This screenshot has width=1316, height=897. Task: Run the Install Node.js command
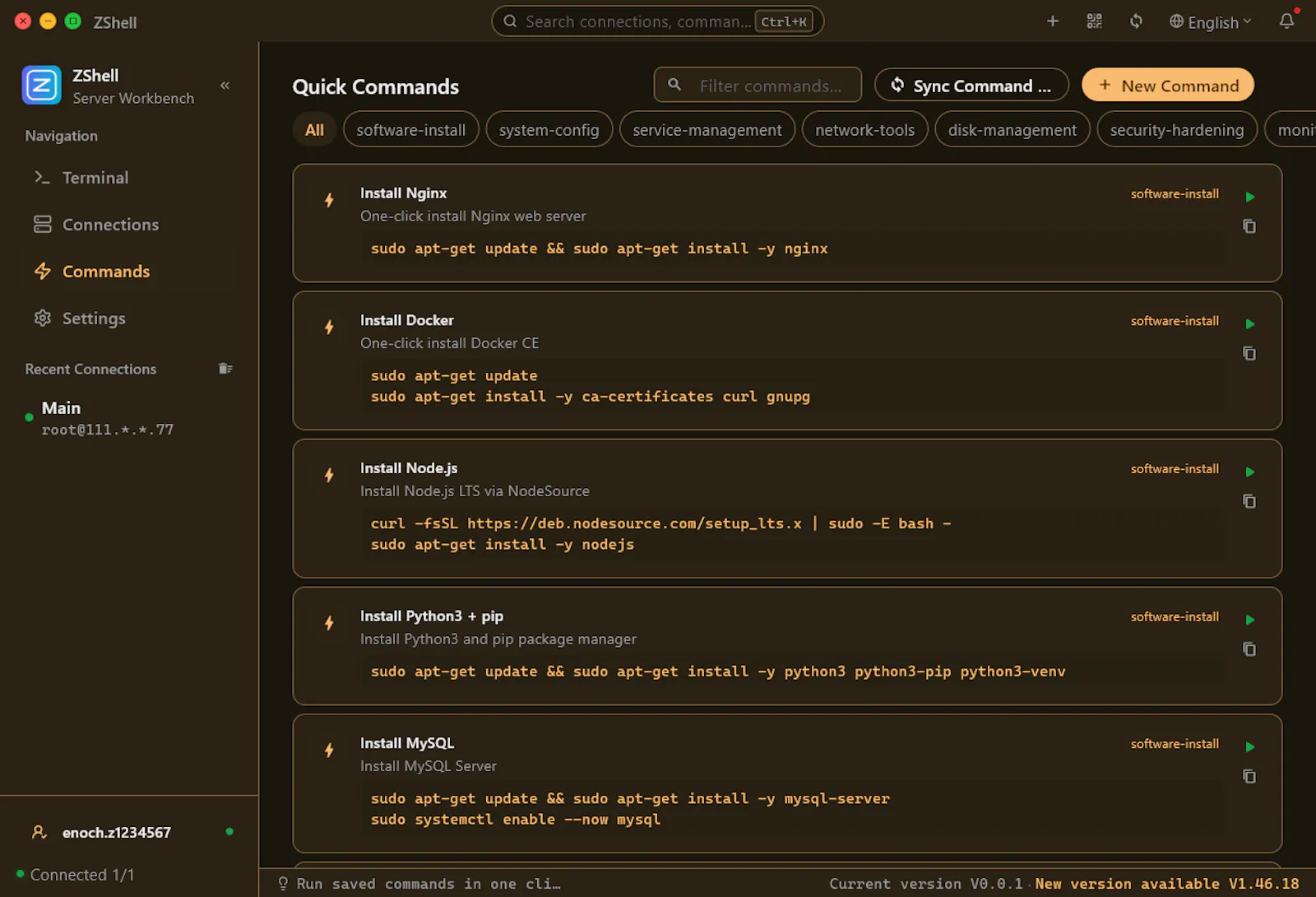click(x=1249, y=472)
